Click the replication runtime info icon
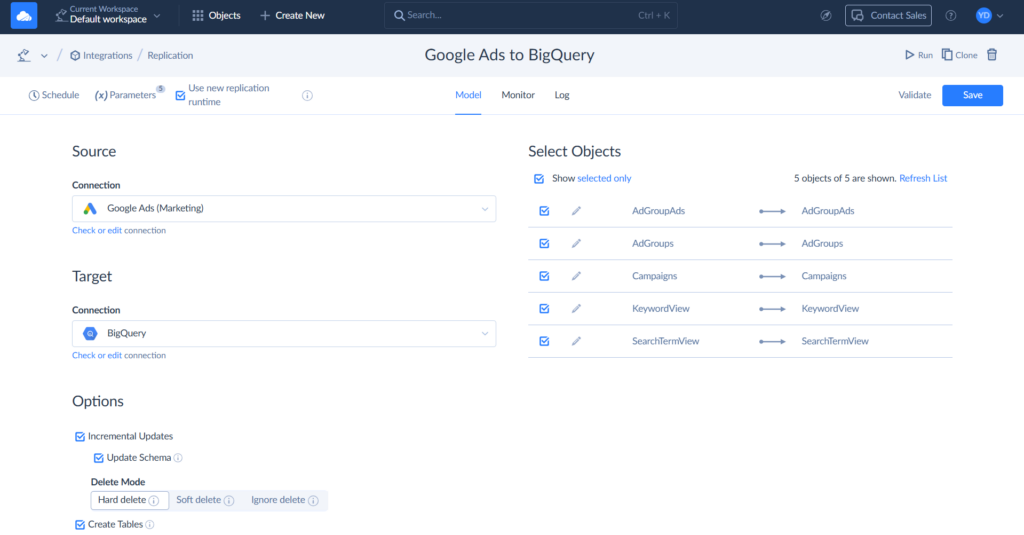Image resolution: width=1024 pixels, height=535 pixels. [x=307, y=95]
